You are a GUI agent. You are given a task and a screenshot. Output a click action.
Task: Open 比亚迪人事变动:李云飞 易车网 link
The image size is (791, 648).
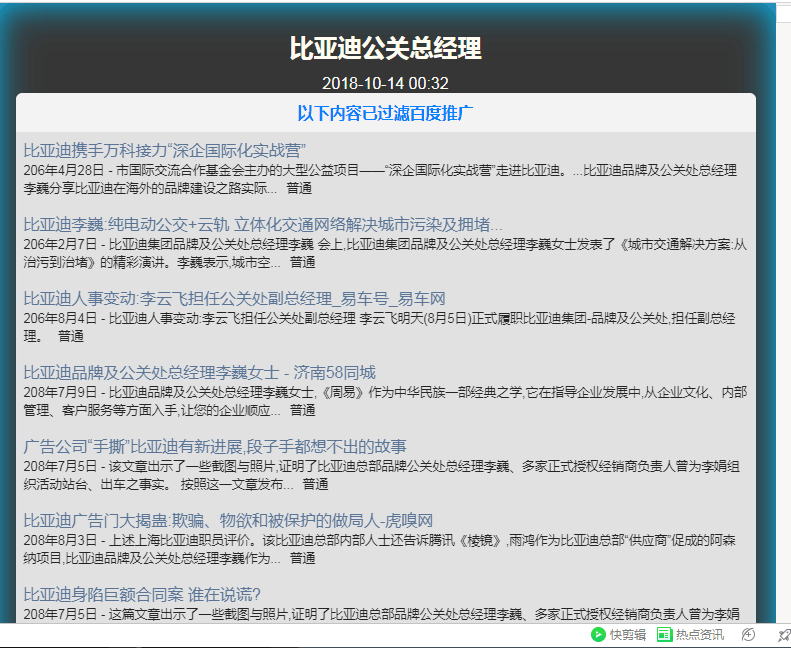coord(235,299)
